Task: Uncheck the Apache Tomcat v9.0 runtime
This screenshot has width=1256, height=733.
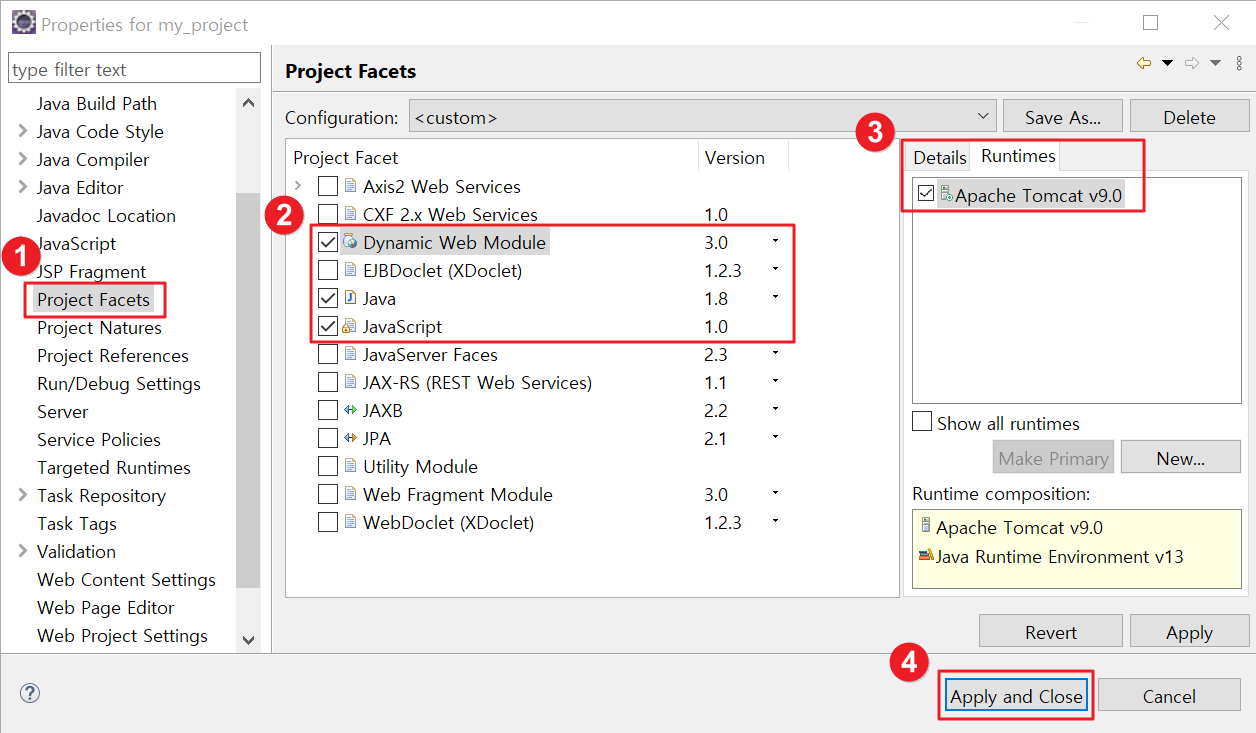Action: (x=925, y=194)
